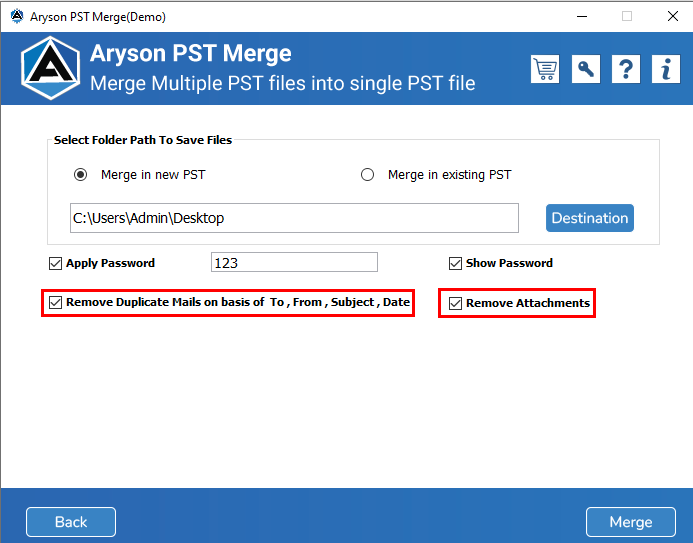Toggle the Apply Password checkbox
Viewport: 693px width, 543px height.
pos(55,263)
